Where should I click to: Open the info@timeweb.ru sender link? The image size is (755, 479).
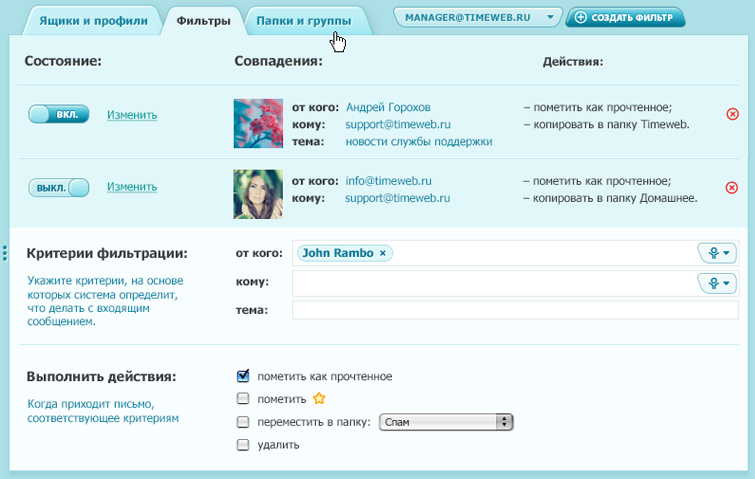[x=389, y=181]
